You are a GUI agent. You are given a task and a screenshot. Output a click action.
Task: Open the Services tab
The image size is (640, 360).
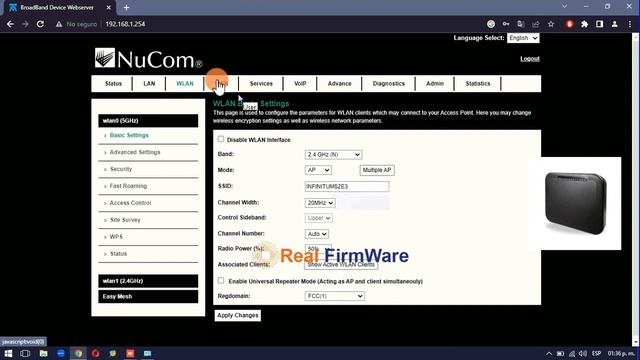[x=261, y=84]
